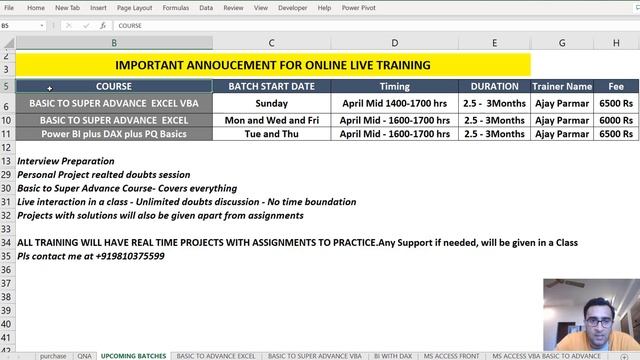The image size is (640, 360).
Task: Select column H header
Action: (616, 43)
